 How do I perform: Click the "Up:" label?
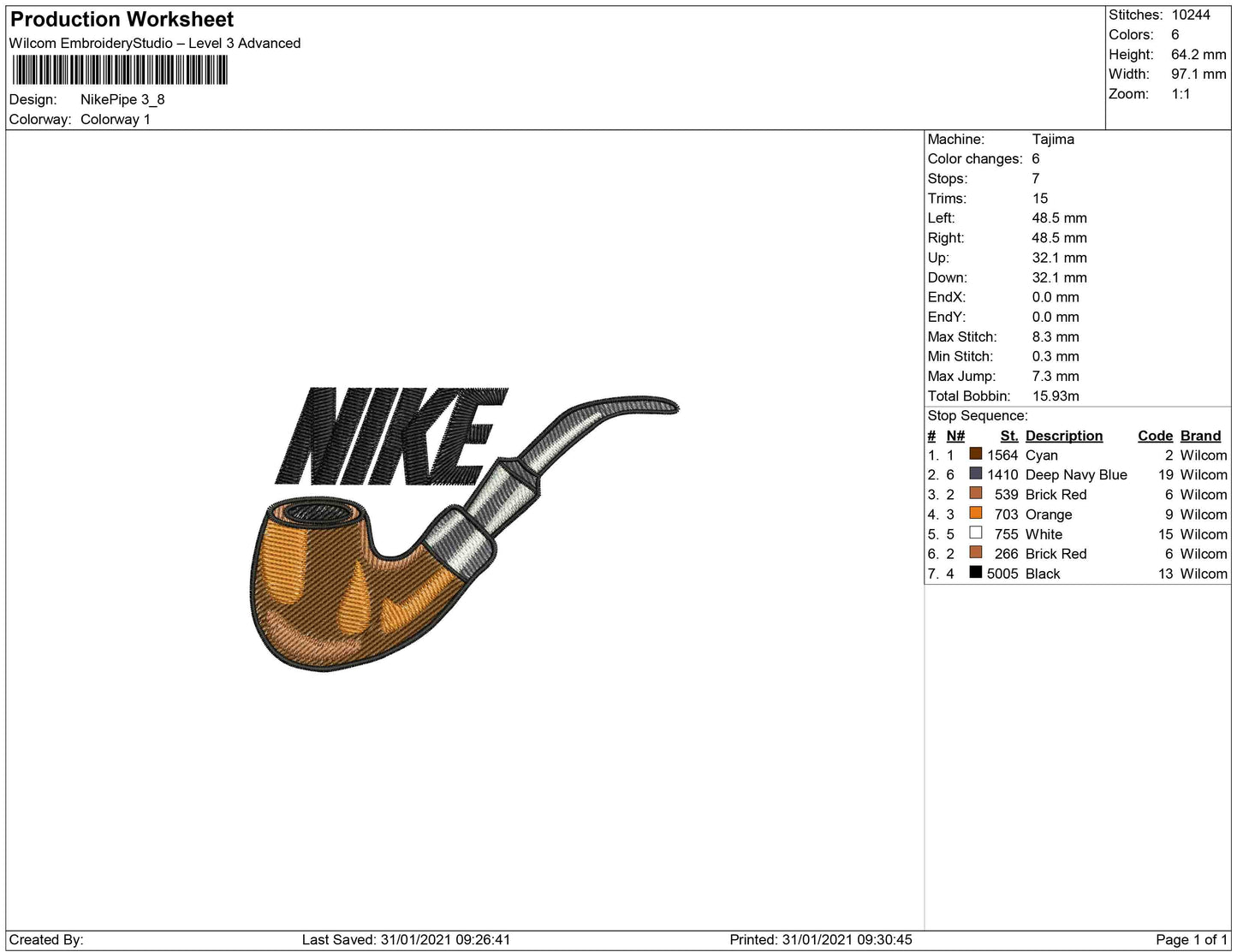pyautogui.click(x=938, y=258)
